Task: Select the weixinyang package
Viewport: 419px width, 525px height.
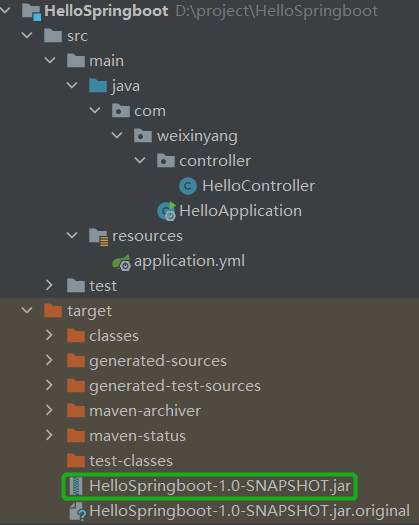Action: click(x=197, y=136)
